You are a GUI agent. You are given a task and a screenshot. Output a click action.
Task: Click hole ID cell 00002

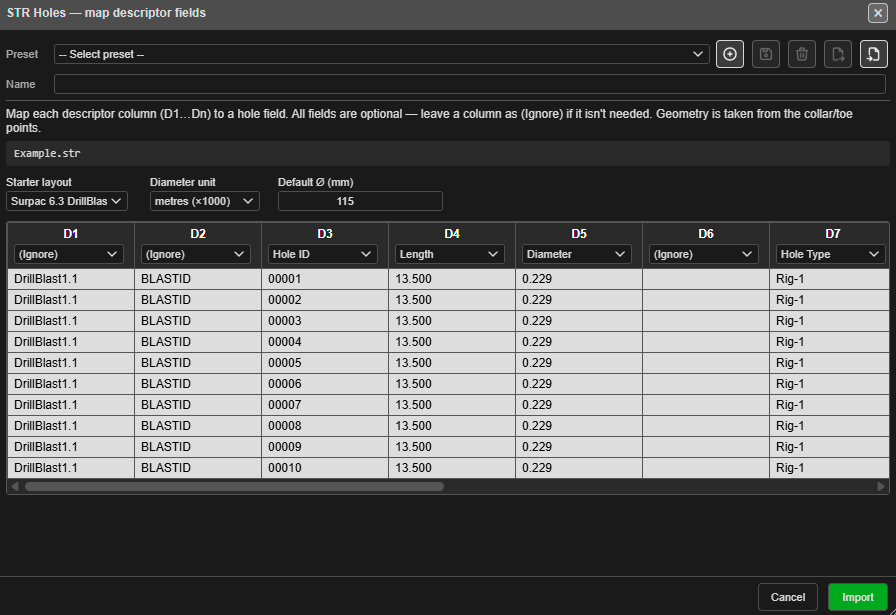325,300
